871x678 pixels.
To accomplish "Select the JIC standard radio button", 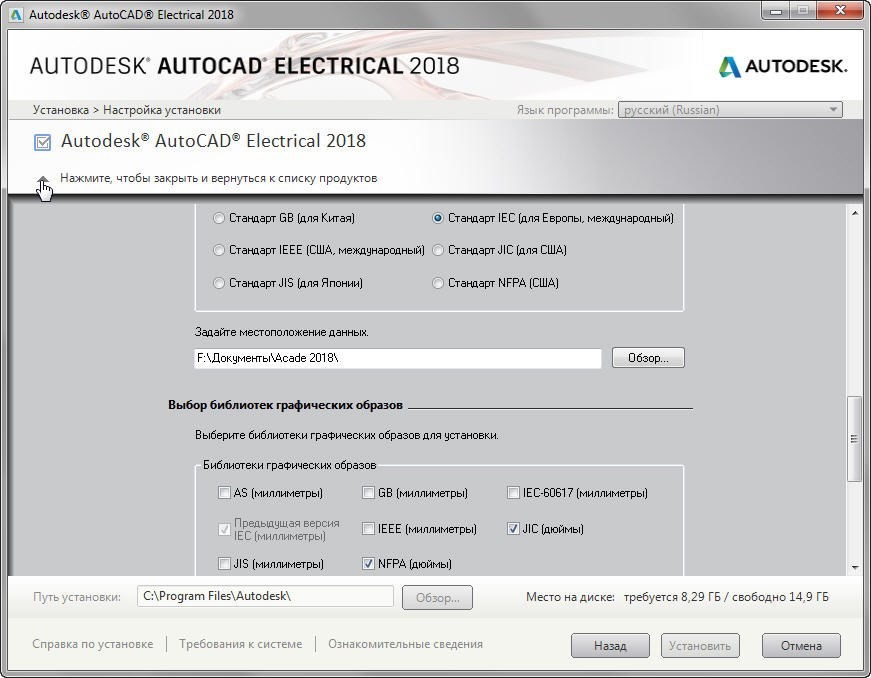I will (x=438, y=250).
